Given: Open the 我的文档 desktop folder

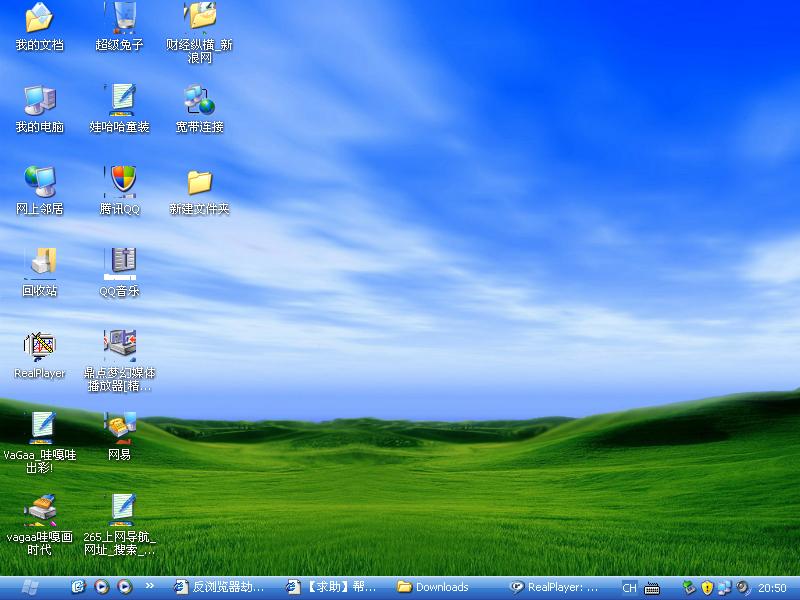Looking at the screenshot, I should tap(39, 18).
